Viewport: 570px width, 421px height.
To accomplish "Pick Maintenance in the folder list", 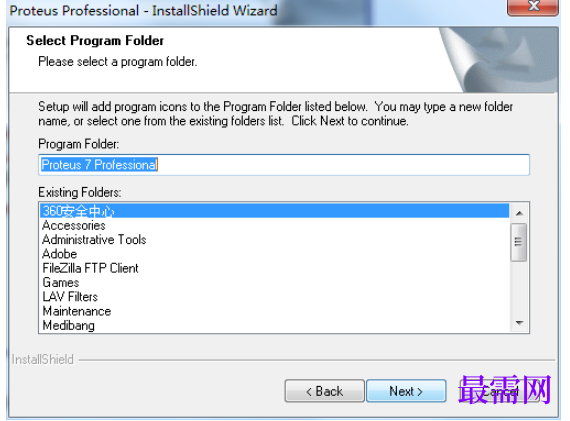I will click(274, 311).
